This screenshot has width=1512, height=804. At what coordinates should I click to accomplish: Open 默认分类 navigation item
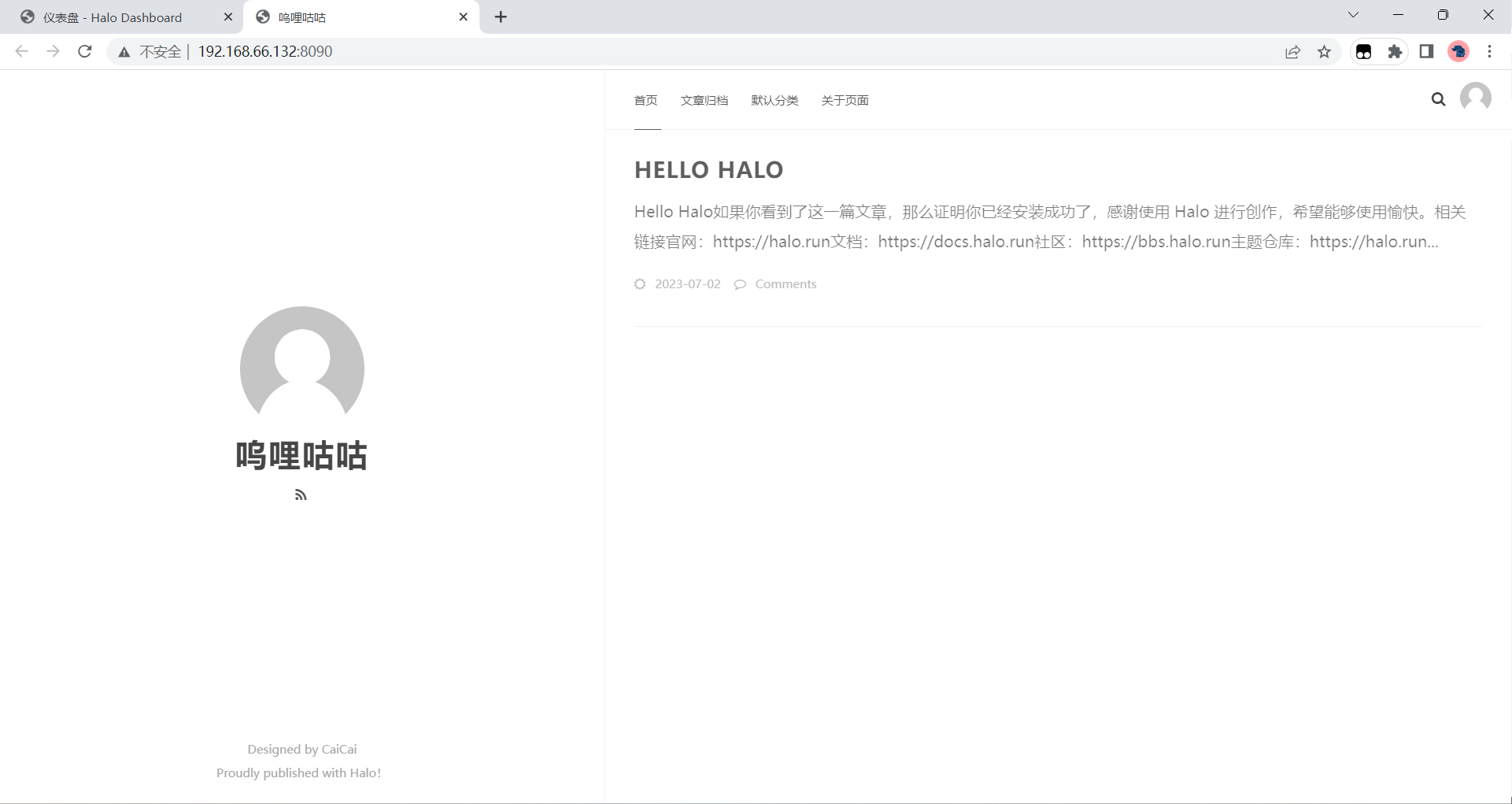click(774, 100)
